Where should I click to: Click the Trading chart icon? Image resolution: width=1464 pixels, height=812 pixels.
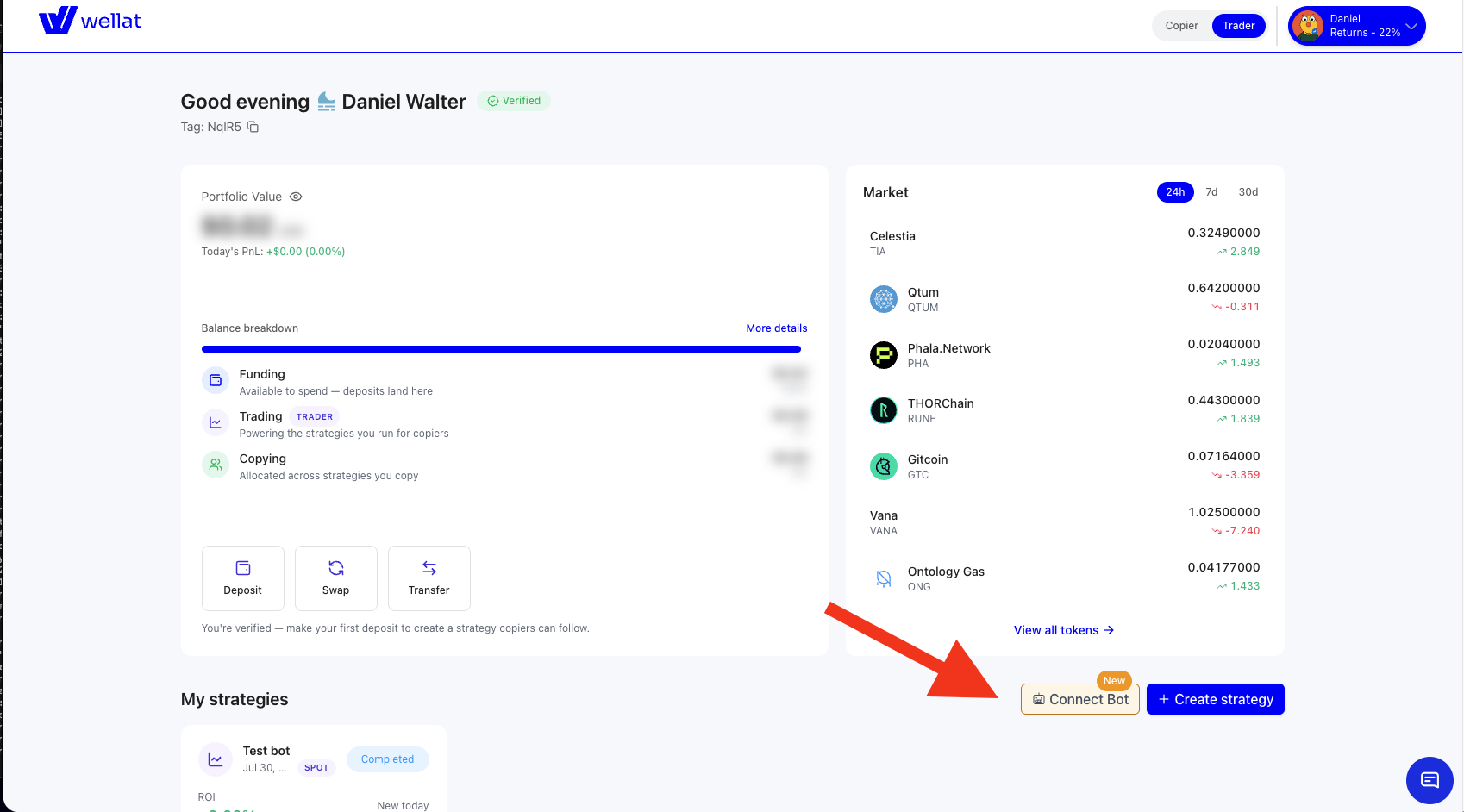tap(216, 422)
